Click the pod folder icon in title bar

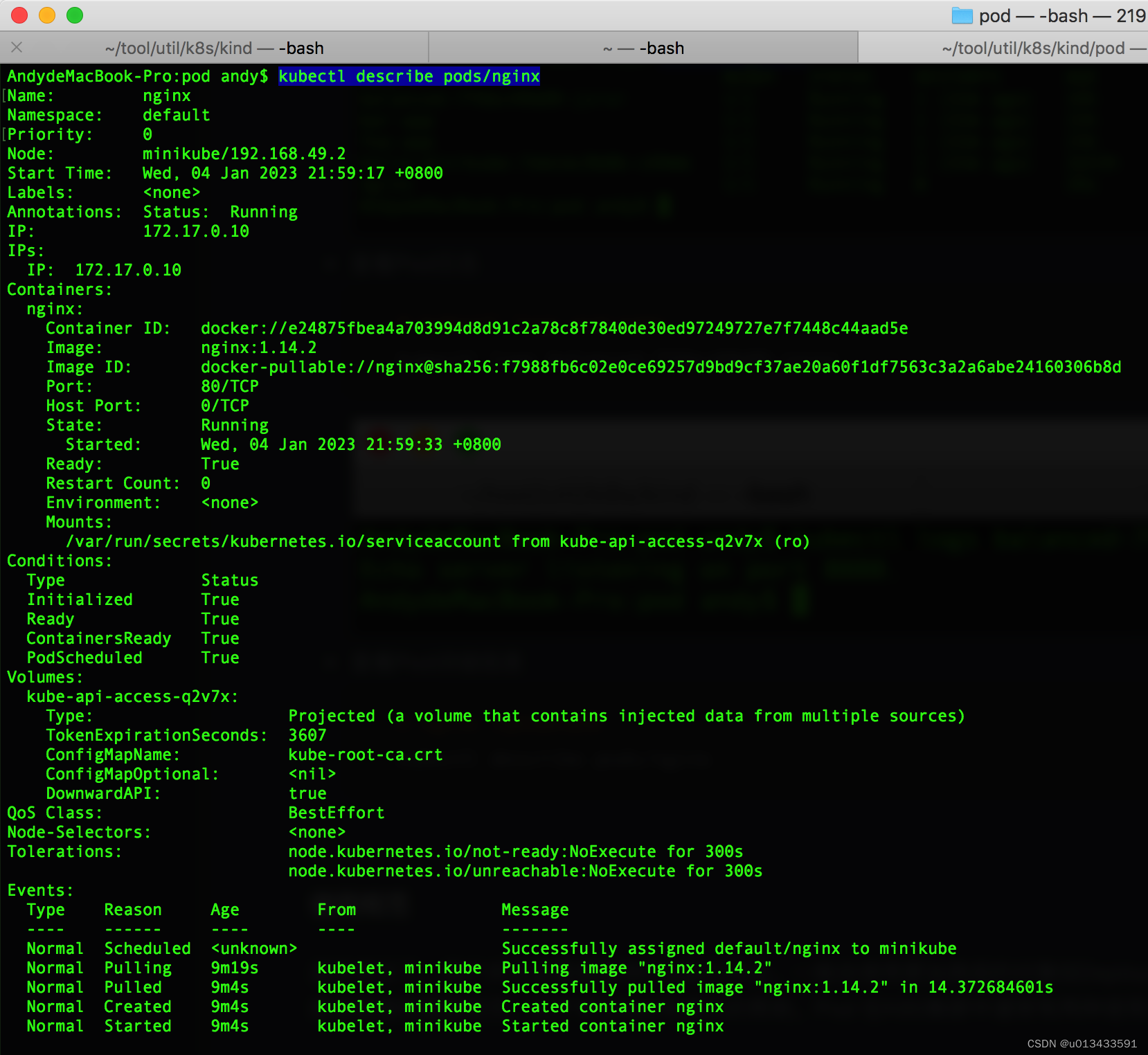tap(962, 15)
